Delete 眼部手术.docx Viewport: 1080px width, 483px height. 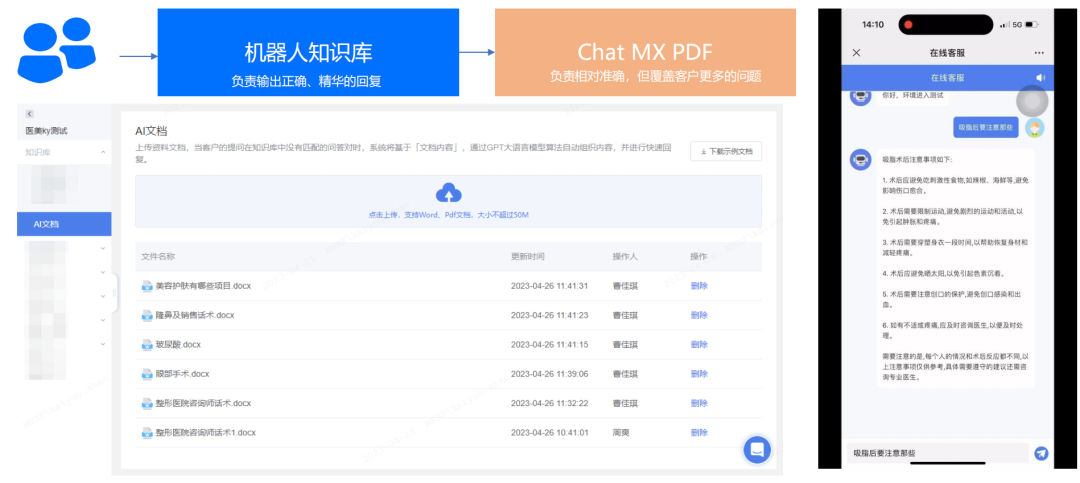[699, 374]
